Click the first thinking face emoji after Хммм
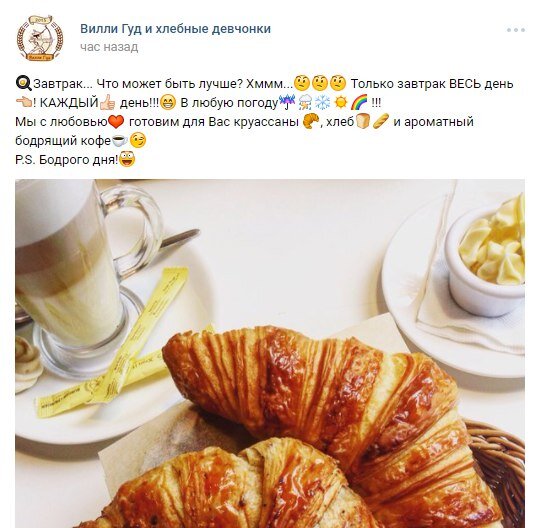This screenshot has height=528, width=542. pyautogui.click(x=302, y=83)
